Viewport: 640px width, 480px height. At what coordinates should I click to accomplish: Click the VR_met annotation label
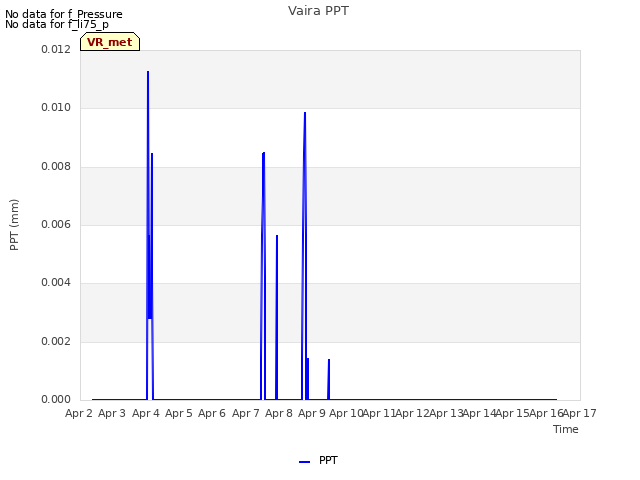click(x=110, y=42)
